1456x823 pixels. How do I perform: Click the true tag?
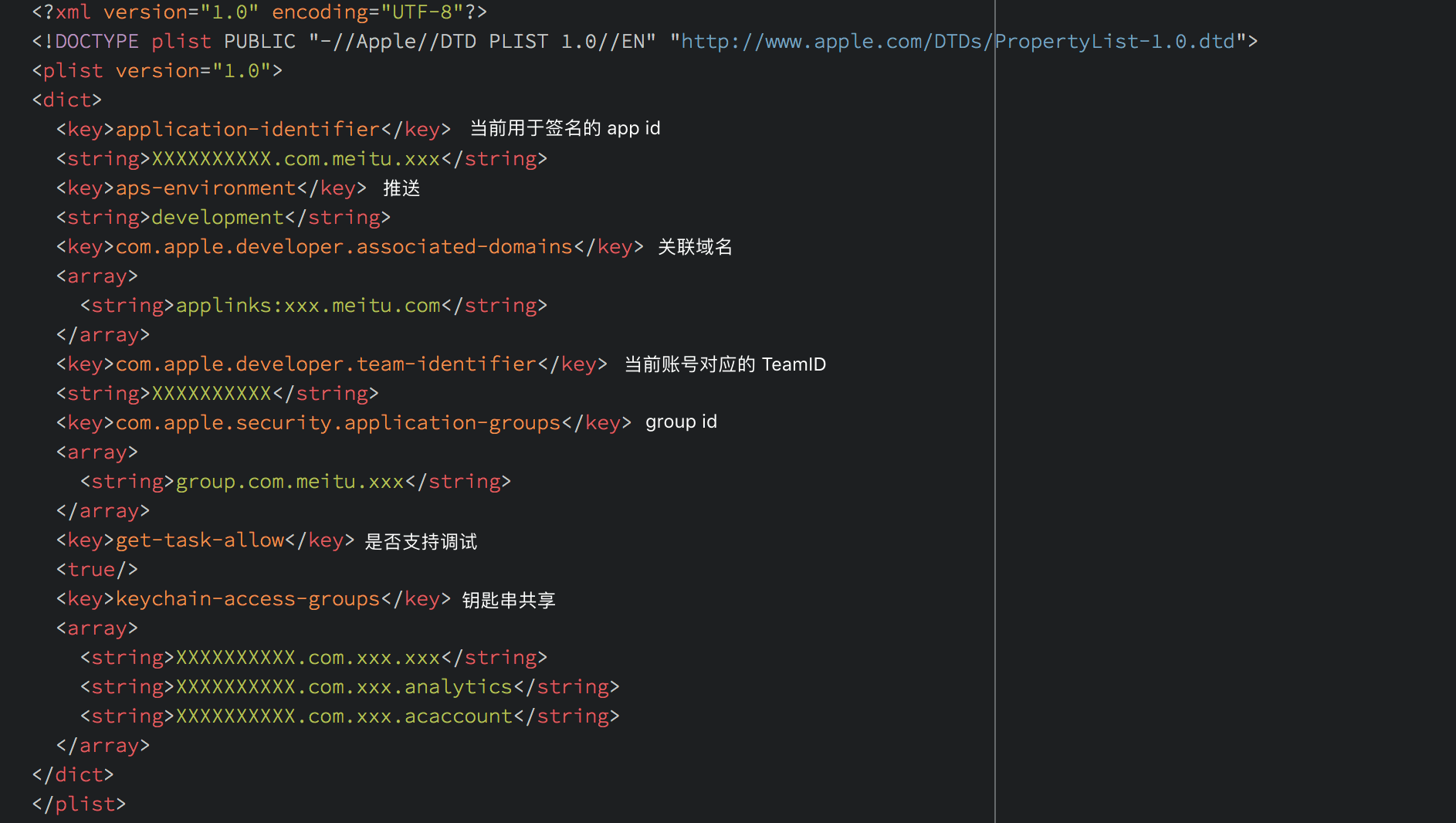pyautogui.click(x=97, y=570)
